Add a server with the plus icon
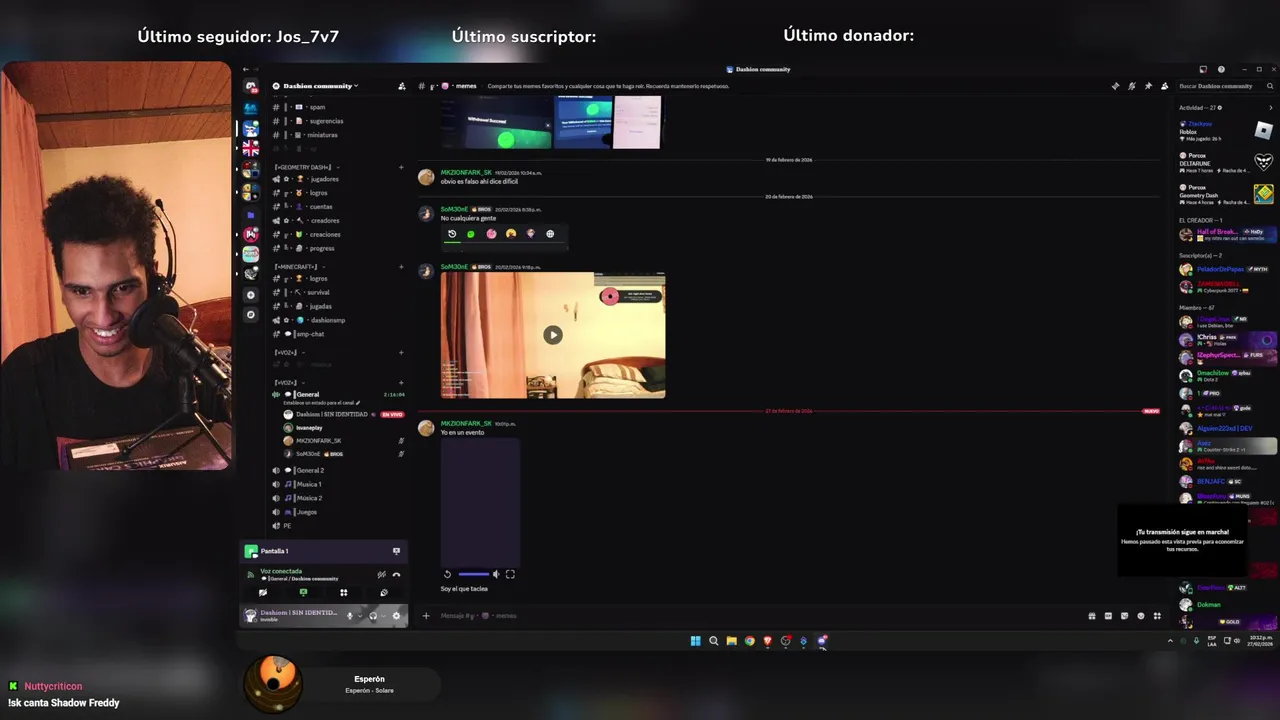1280x720 pixels. coord(250,295)
